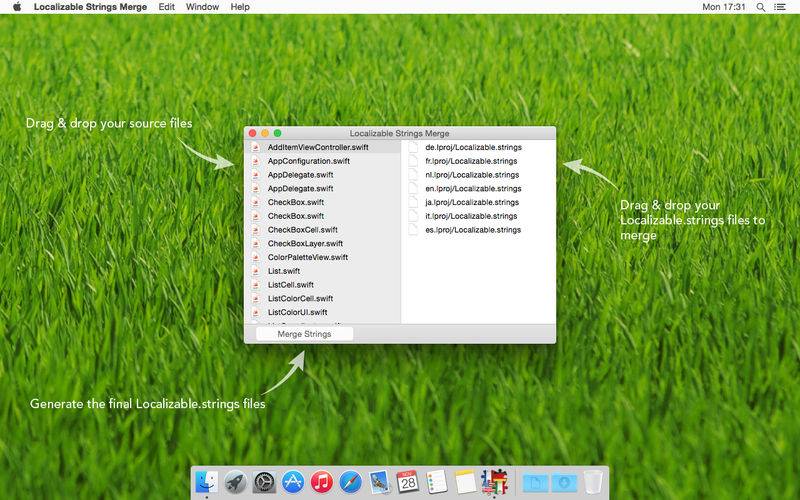Click swift file icon beside ListCell.swift
The image size is (800, 500).
[256, 285]
